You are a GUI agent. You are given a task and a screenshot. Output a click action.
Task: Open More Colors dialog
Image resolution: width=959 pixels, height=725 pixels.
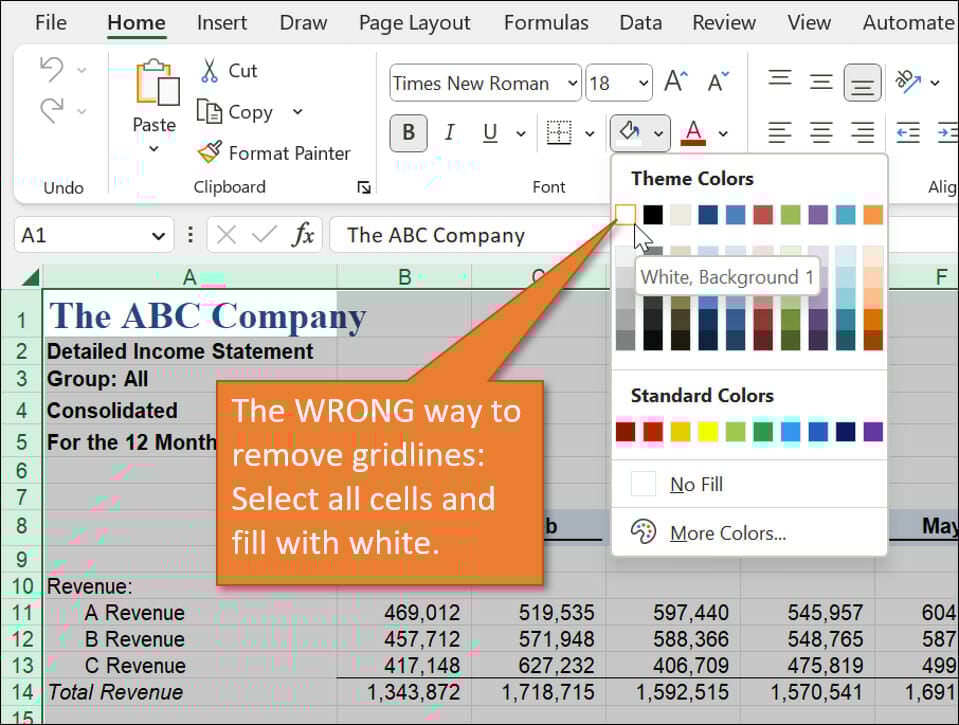pyautogui.click(x=727, y=533)
